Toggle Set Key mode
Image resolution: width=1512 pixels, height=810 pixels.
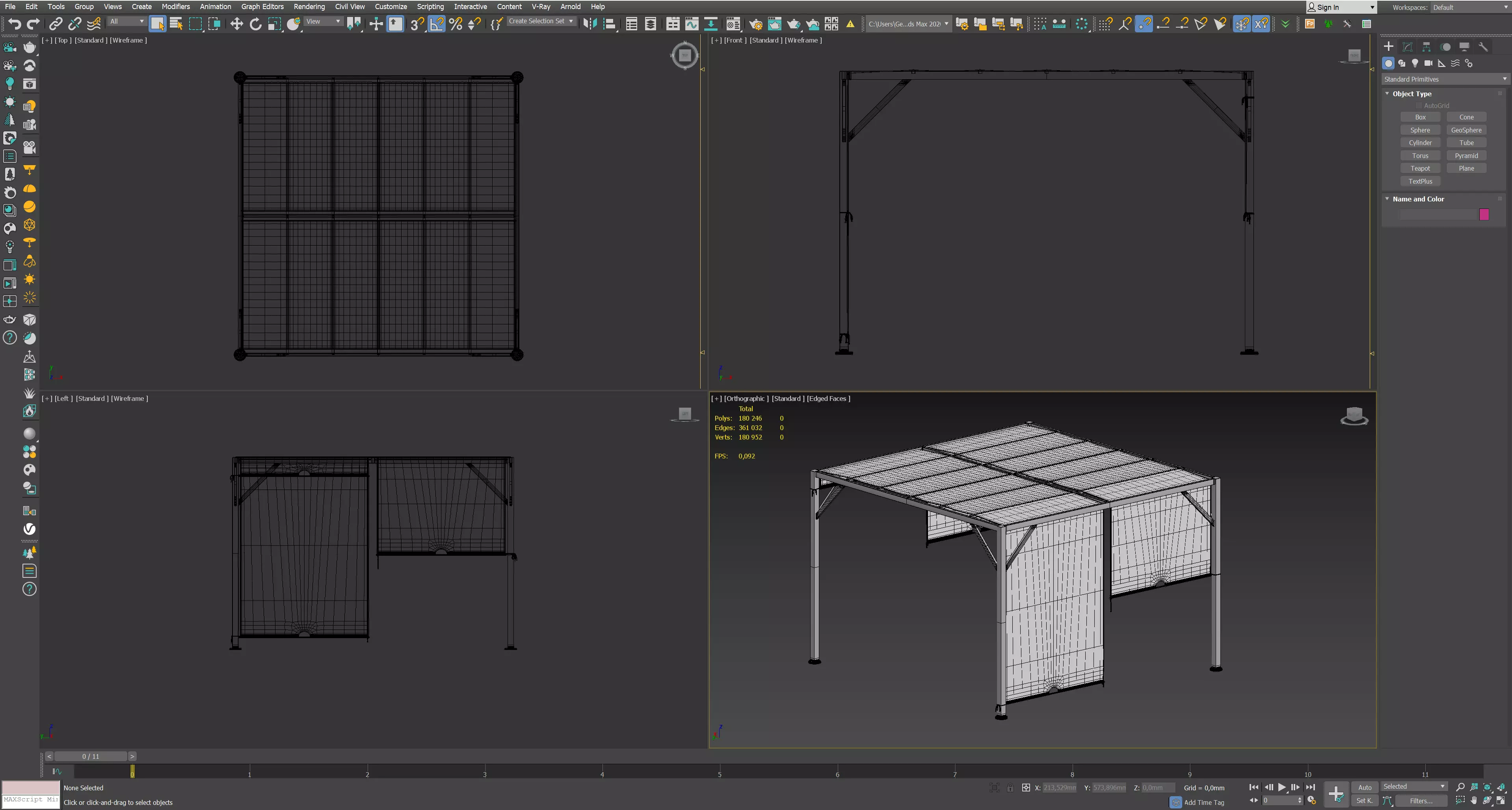click(1364, 801)
